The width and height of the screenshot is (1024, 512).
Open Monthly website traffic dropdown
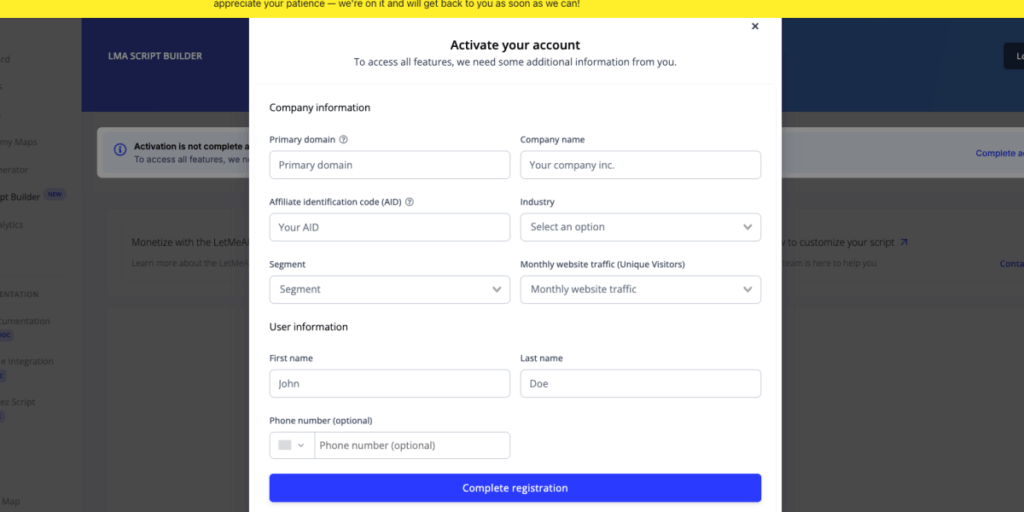pos(641,289)
